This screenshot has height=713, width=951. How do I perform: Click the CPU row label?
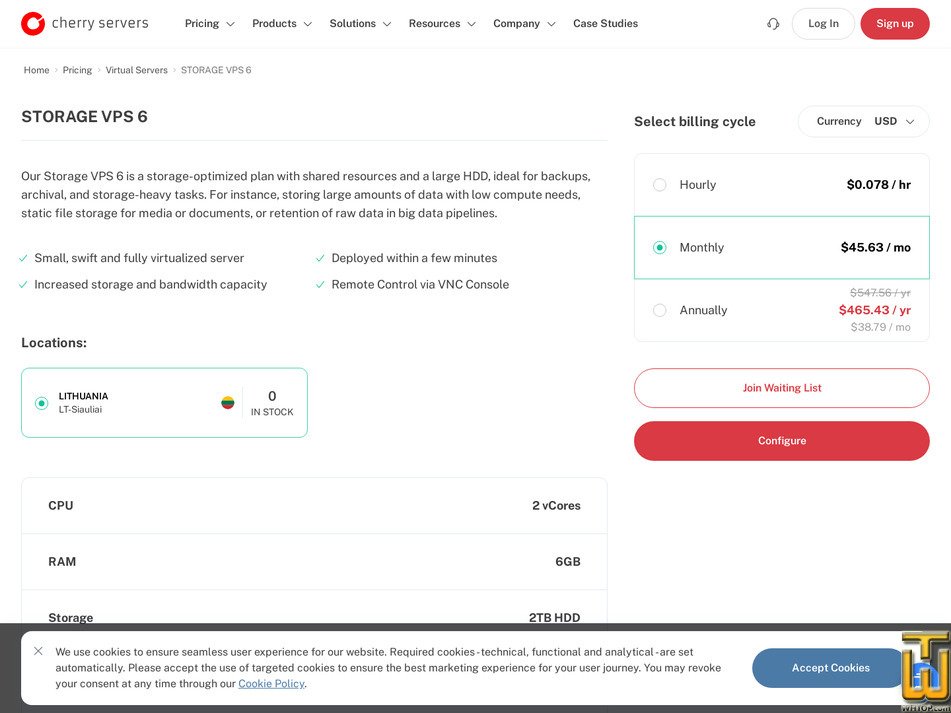pos(61,506)
